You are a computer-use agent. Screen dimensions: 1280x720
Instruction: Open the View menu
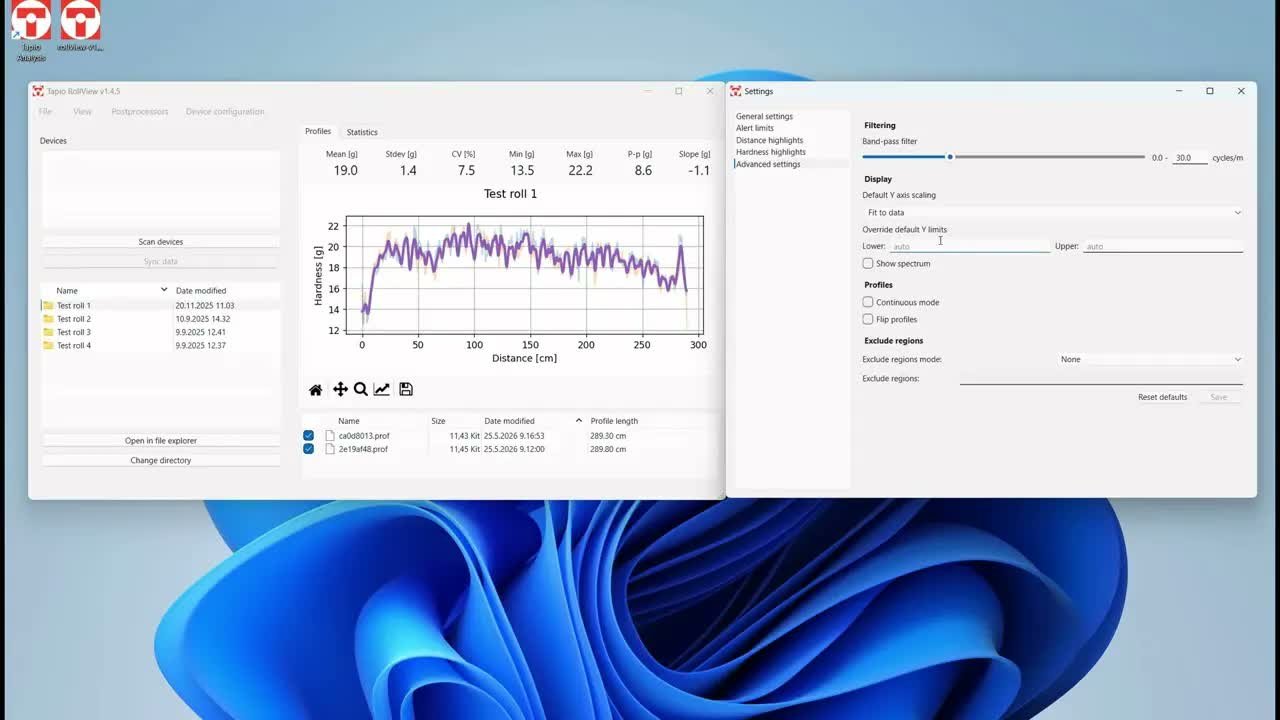(82, 112)
